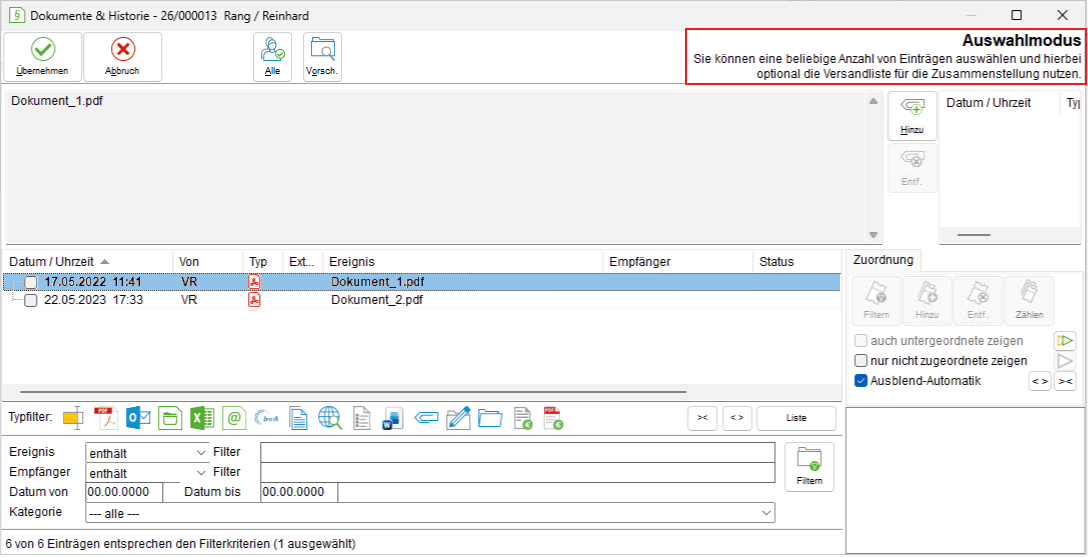
Task: Click the horizontal scrollbar below the entry list
Action: (353, 392)
